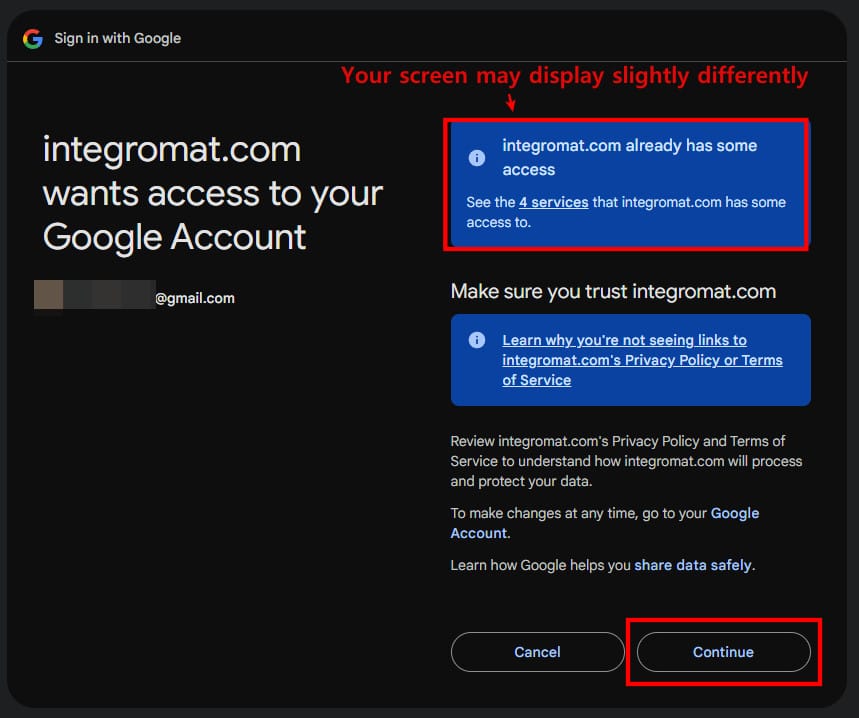Click info icon beside the 'Learn why' link
Viewport: 859px width, 718px height.
click(x=477, y=340)
